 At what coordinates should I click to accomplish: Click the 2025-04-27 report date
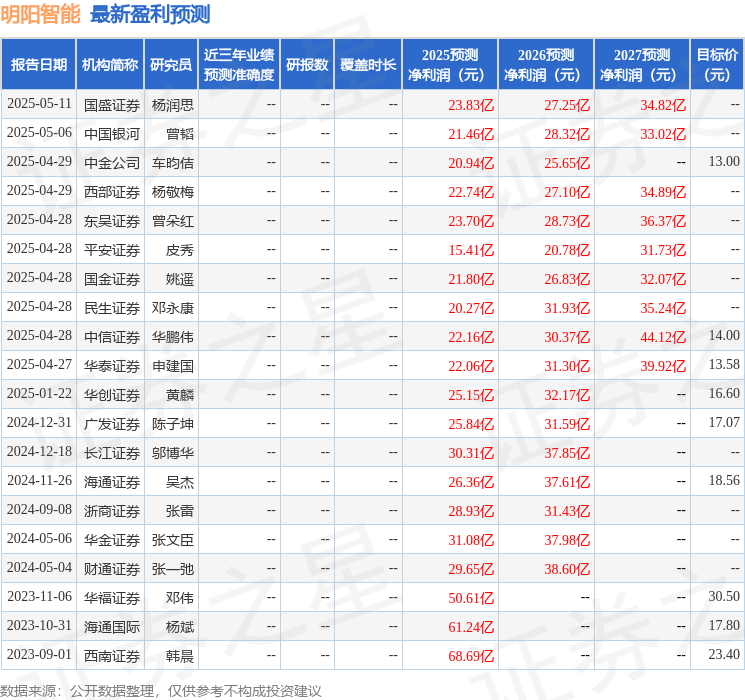pos(39,364)
